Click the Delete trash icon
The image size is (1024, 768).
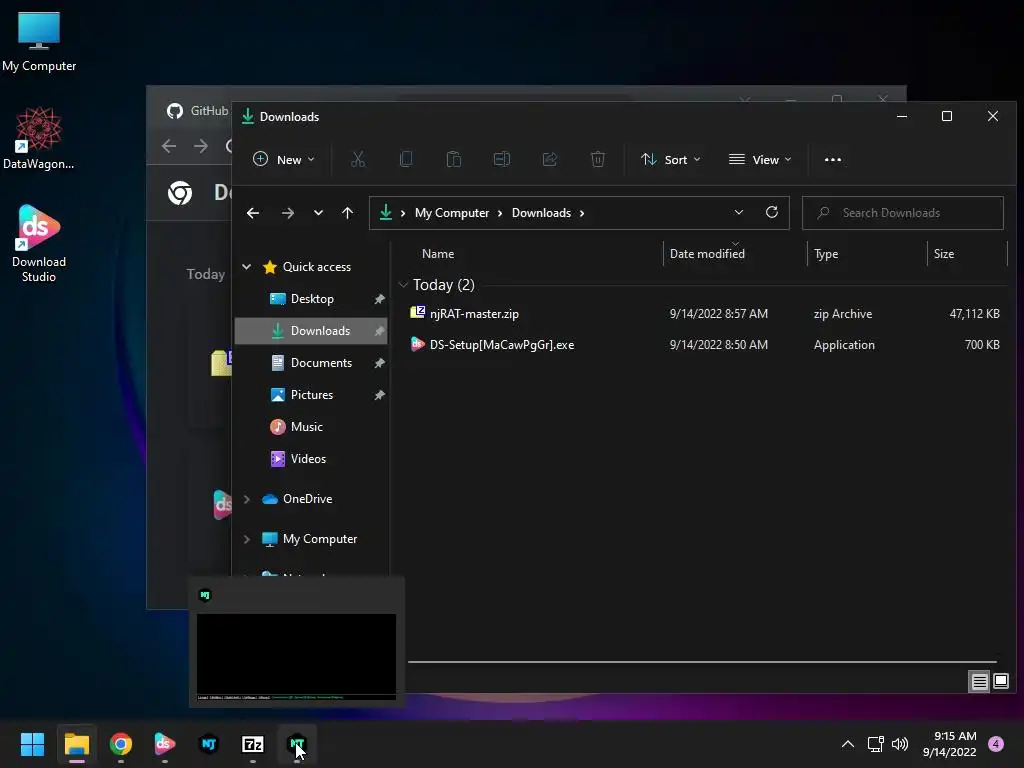click(598, 159)
